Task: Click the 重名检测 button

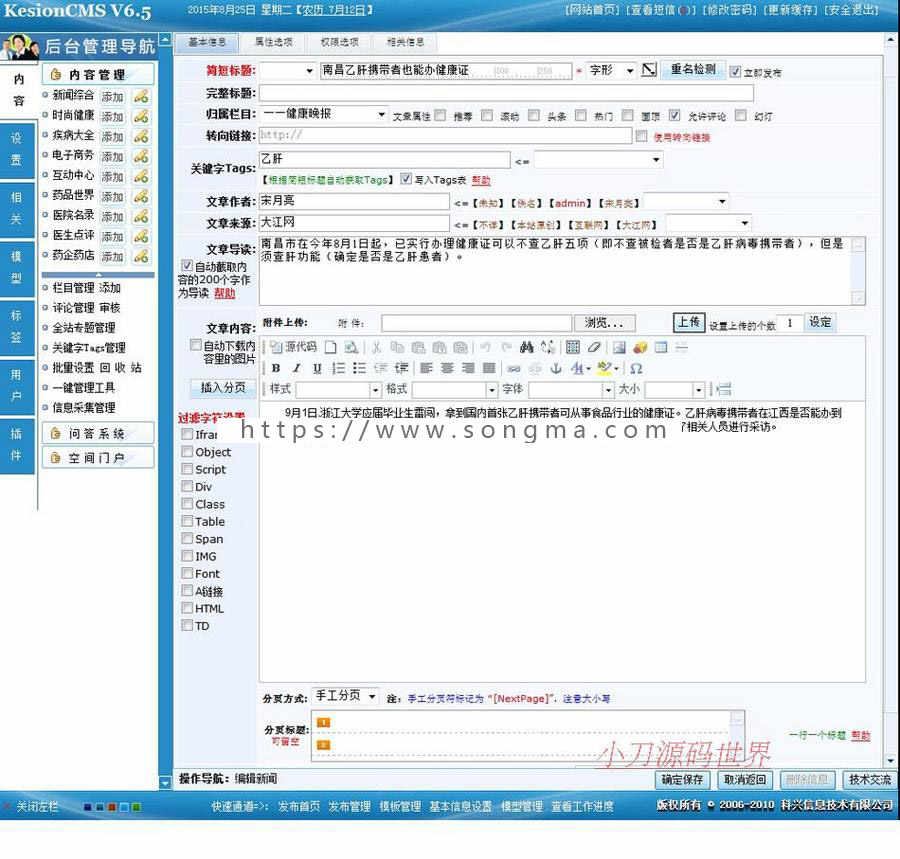Action: (693, 69)
